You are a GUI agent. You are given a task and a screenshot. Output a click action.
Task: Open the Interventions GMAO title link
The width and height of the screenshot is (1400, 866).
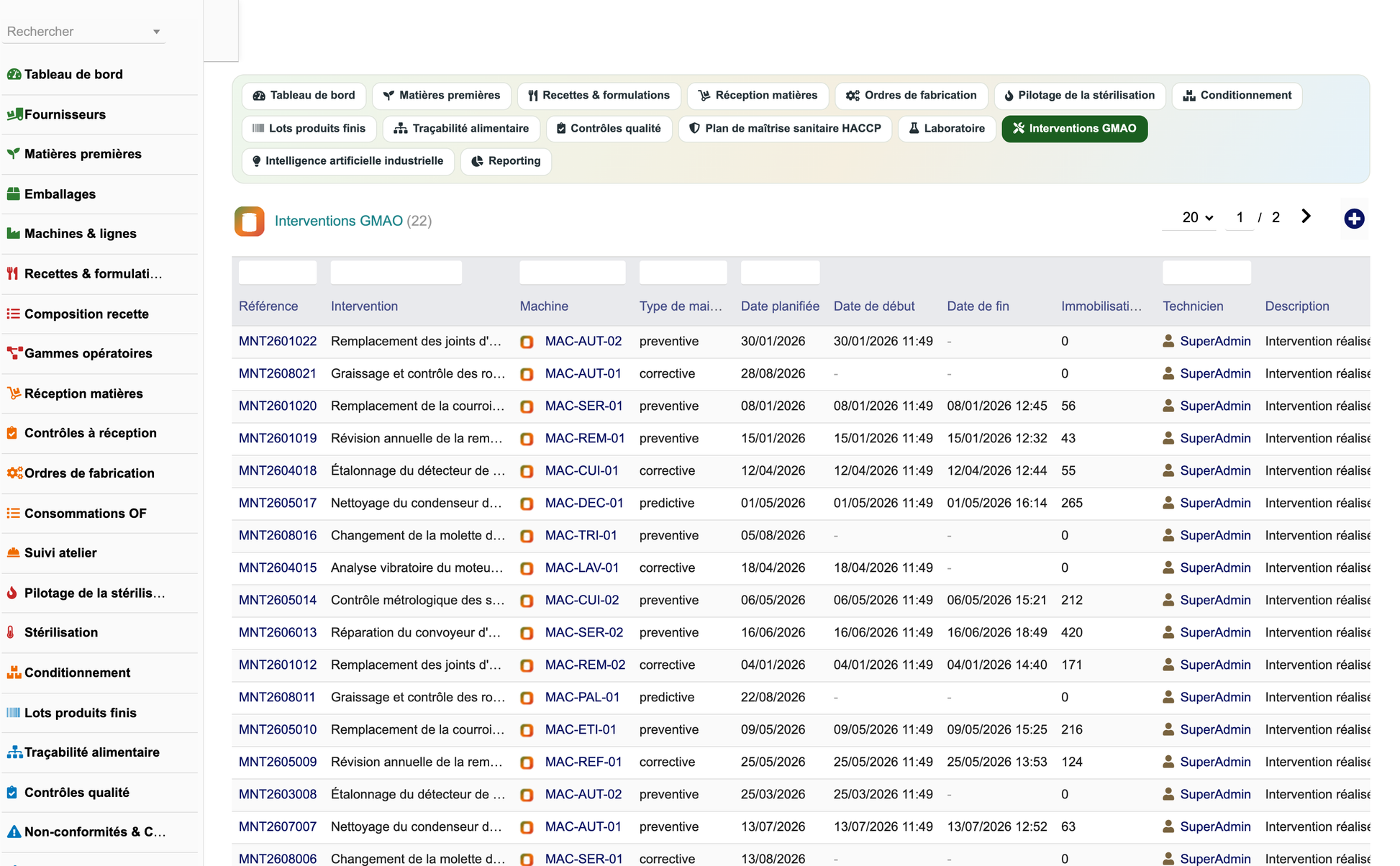coord(339,221)
